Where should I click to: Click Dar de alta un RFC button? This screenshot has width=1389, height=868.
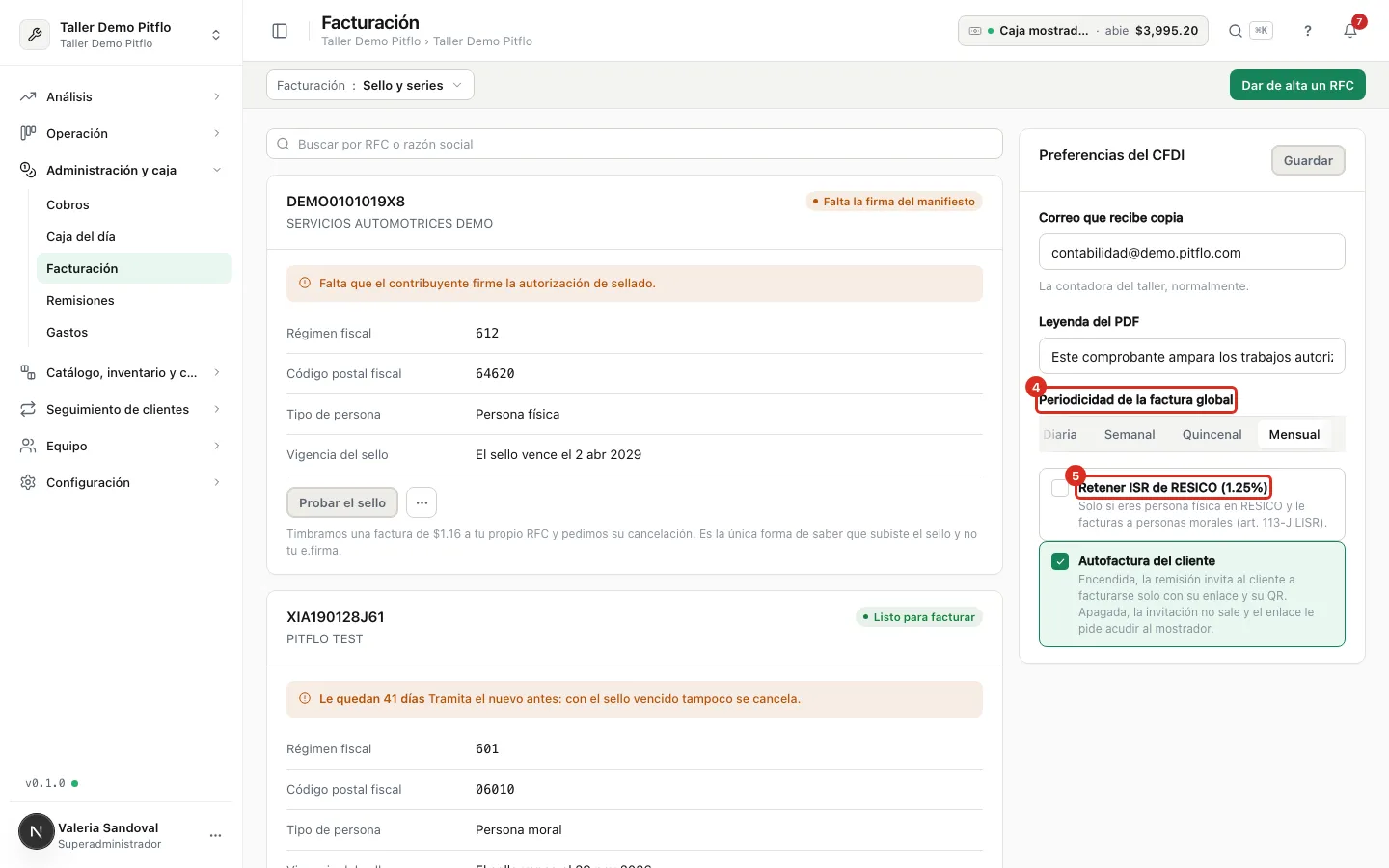[1297, 85]
